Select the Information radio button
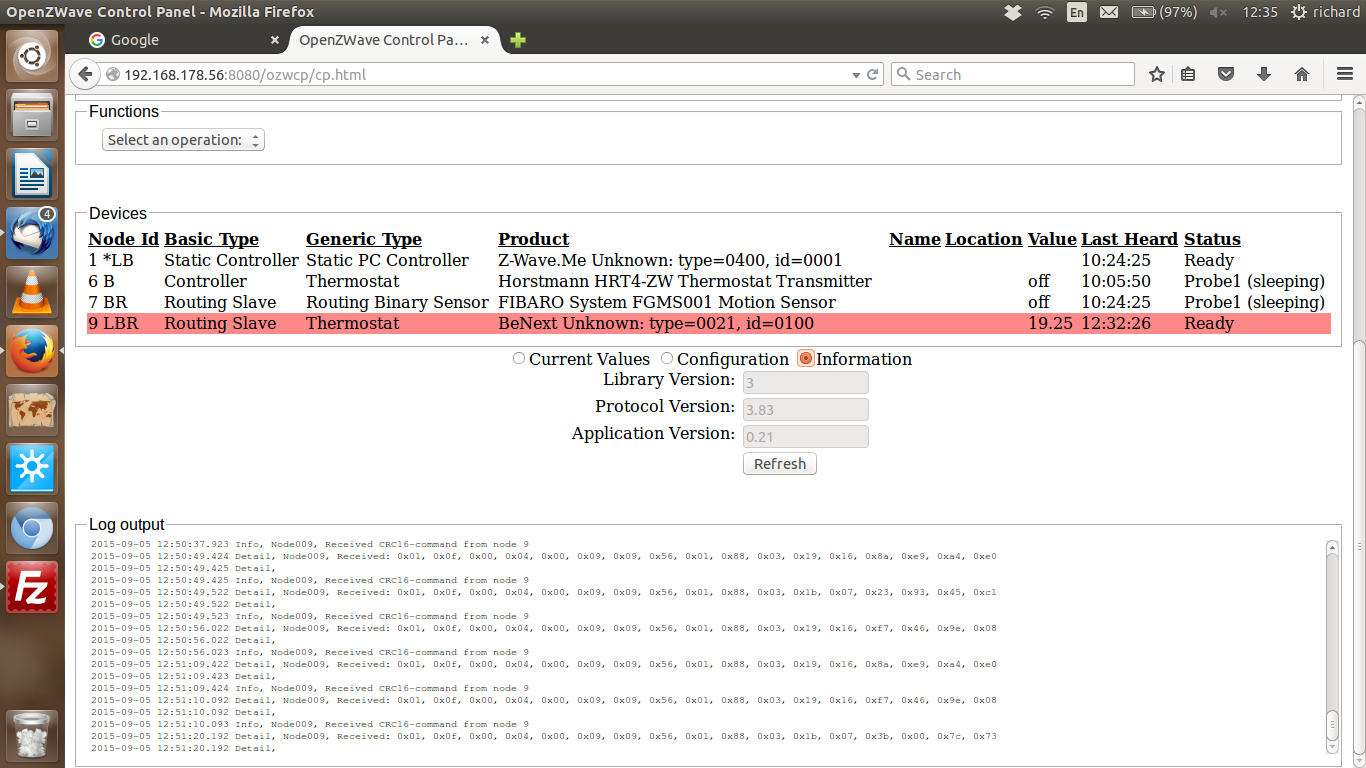The width and height of the screenshot is (1366, 768). (806, 358)
